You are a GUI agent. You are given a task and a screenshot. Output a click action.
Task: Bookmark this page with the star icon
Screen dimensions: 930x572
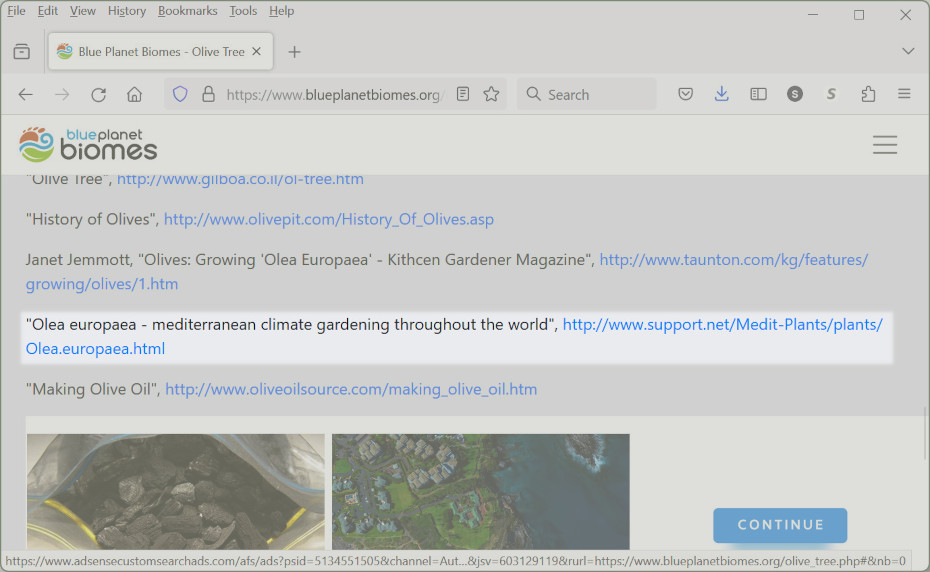click(491, 95)
